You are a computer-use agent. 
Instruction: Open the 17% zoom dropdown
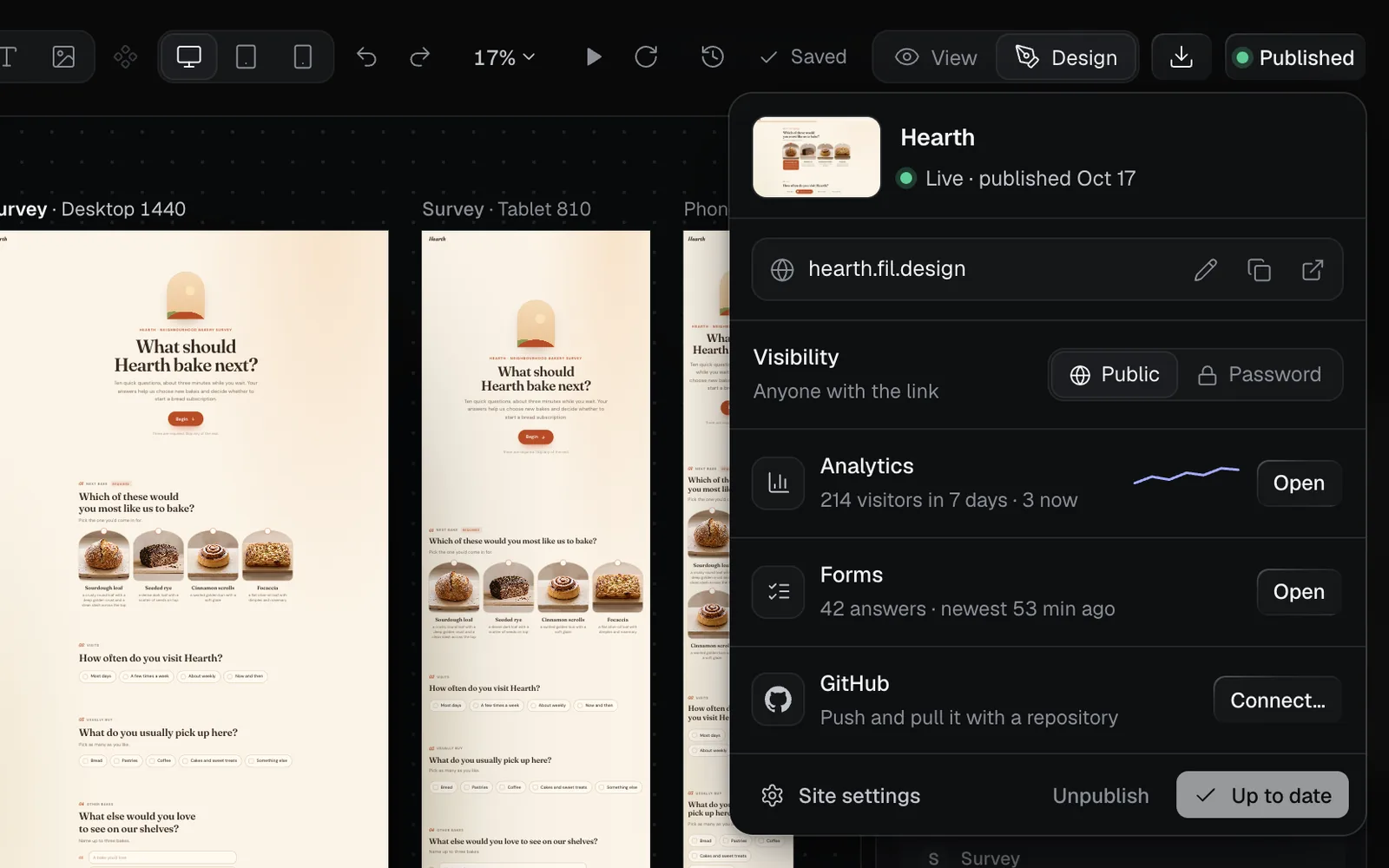[x=504, y=57]
